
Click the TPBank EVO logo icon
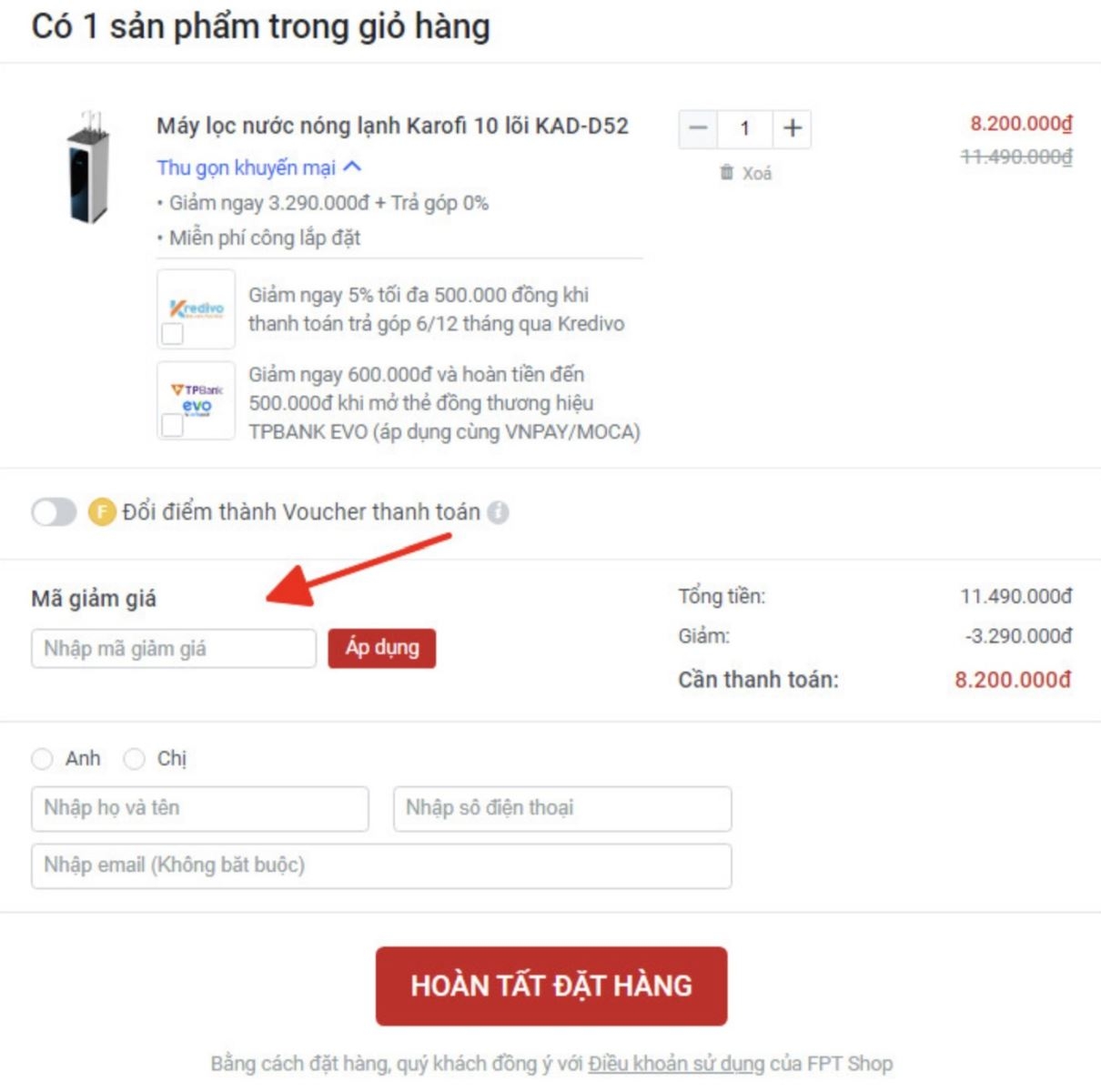(197, 399)
